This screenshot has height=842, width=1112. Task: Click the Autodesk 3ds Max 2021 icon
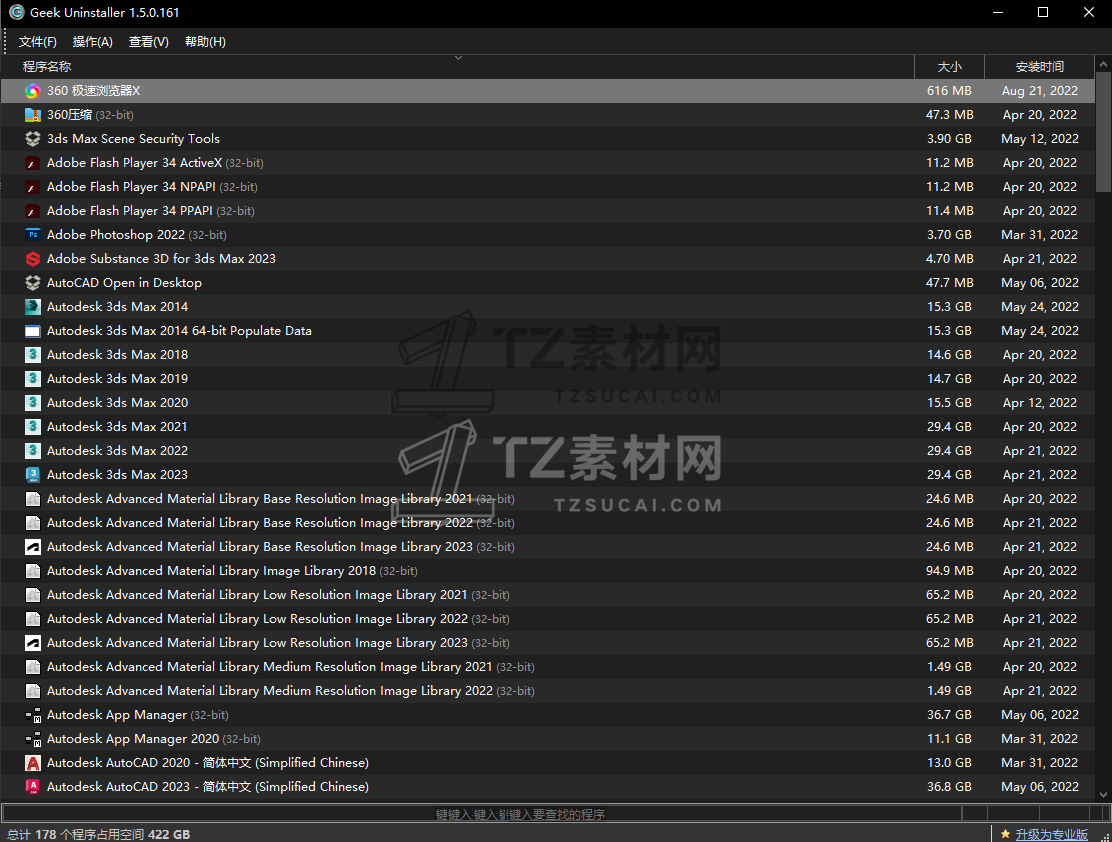point(33,427)
